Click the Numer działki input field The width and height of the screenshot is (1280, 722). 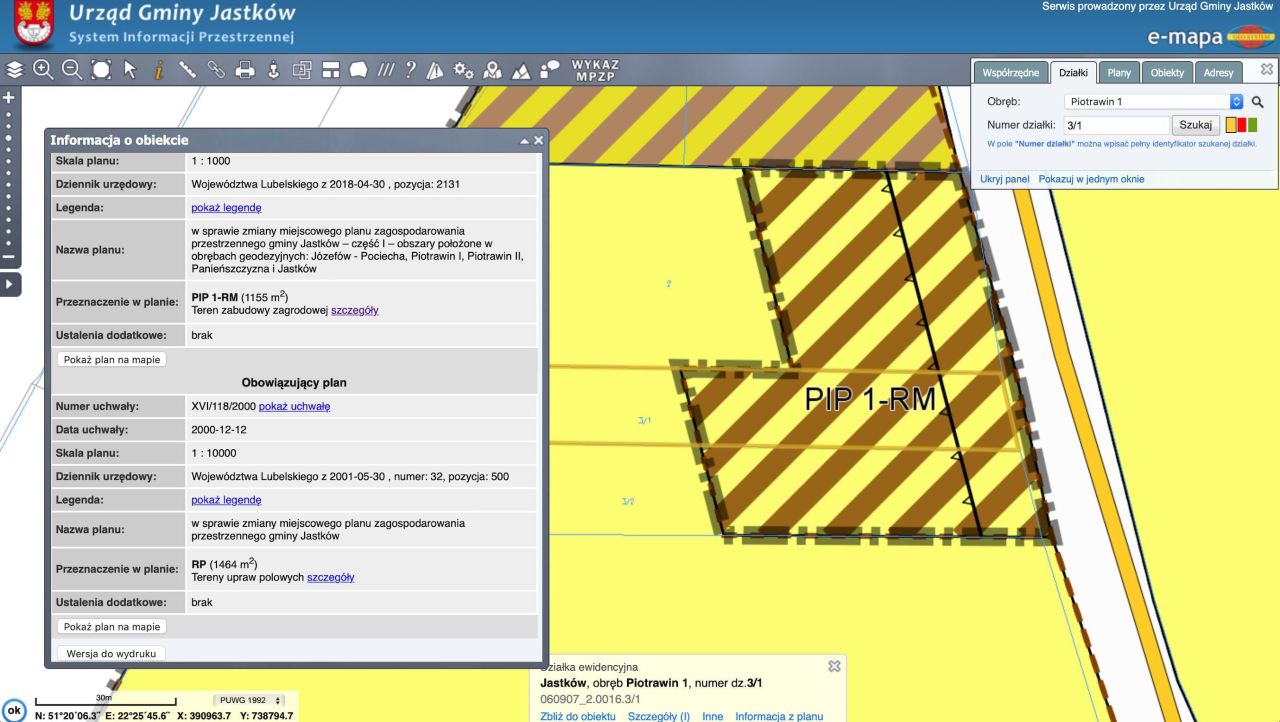tap(1116, 126)
